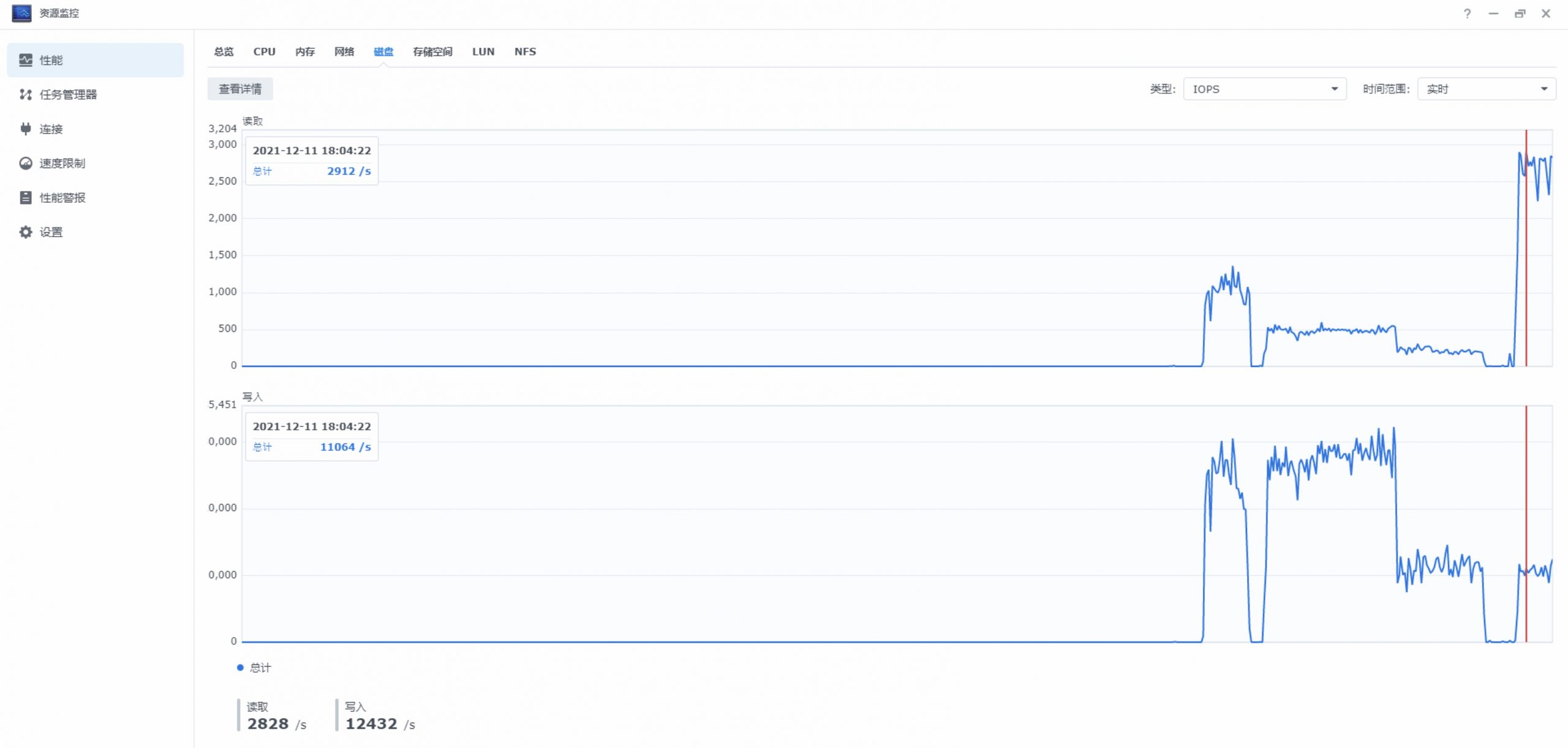This screenshot has width=1568, height=748.
Task: Switch to the NFS tab
Action: click(526, 51)
